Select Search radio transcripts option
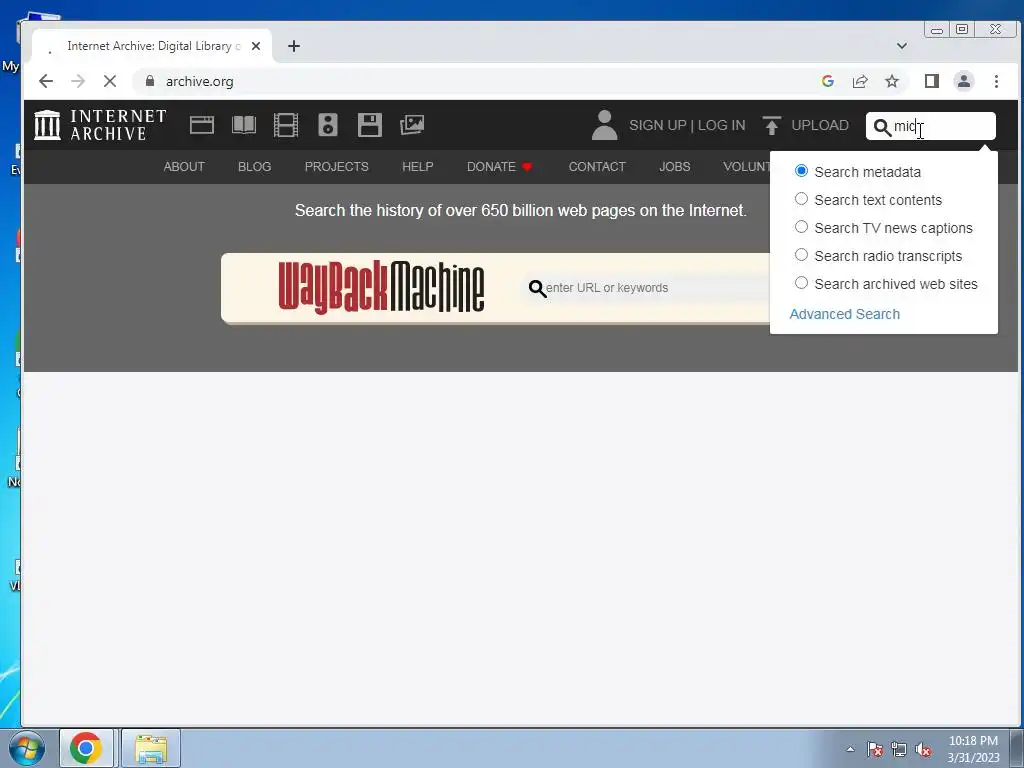 click(x=801, y=255)
